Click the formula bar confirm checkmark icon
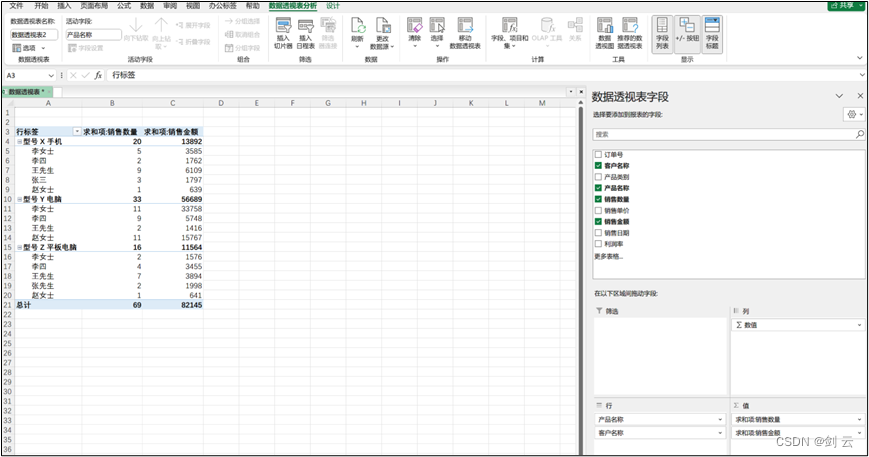 point(85,75)
